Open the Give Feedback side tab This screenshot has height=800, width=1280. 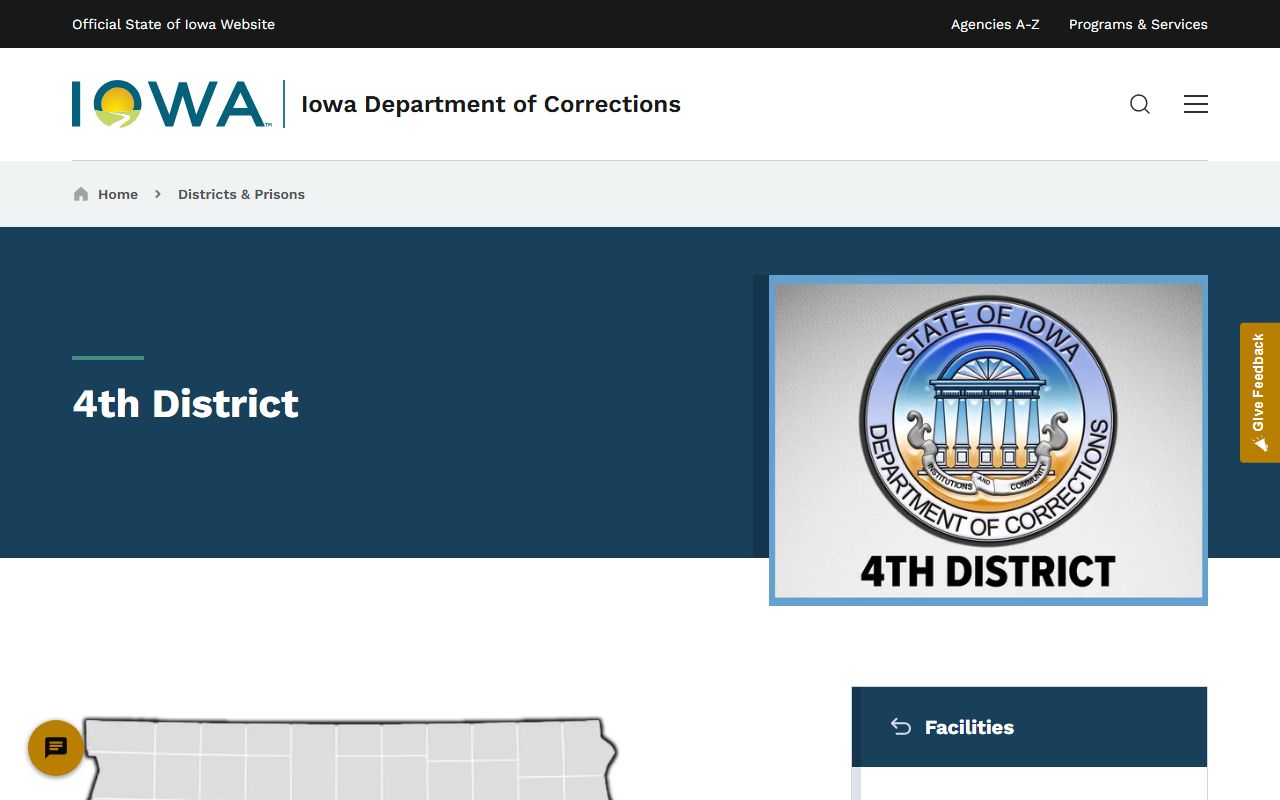coord(1260,392)
